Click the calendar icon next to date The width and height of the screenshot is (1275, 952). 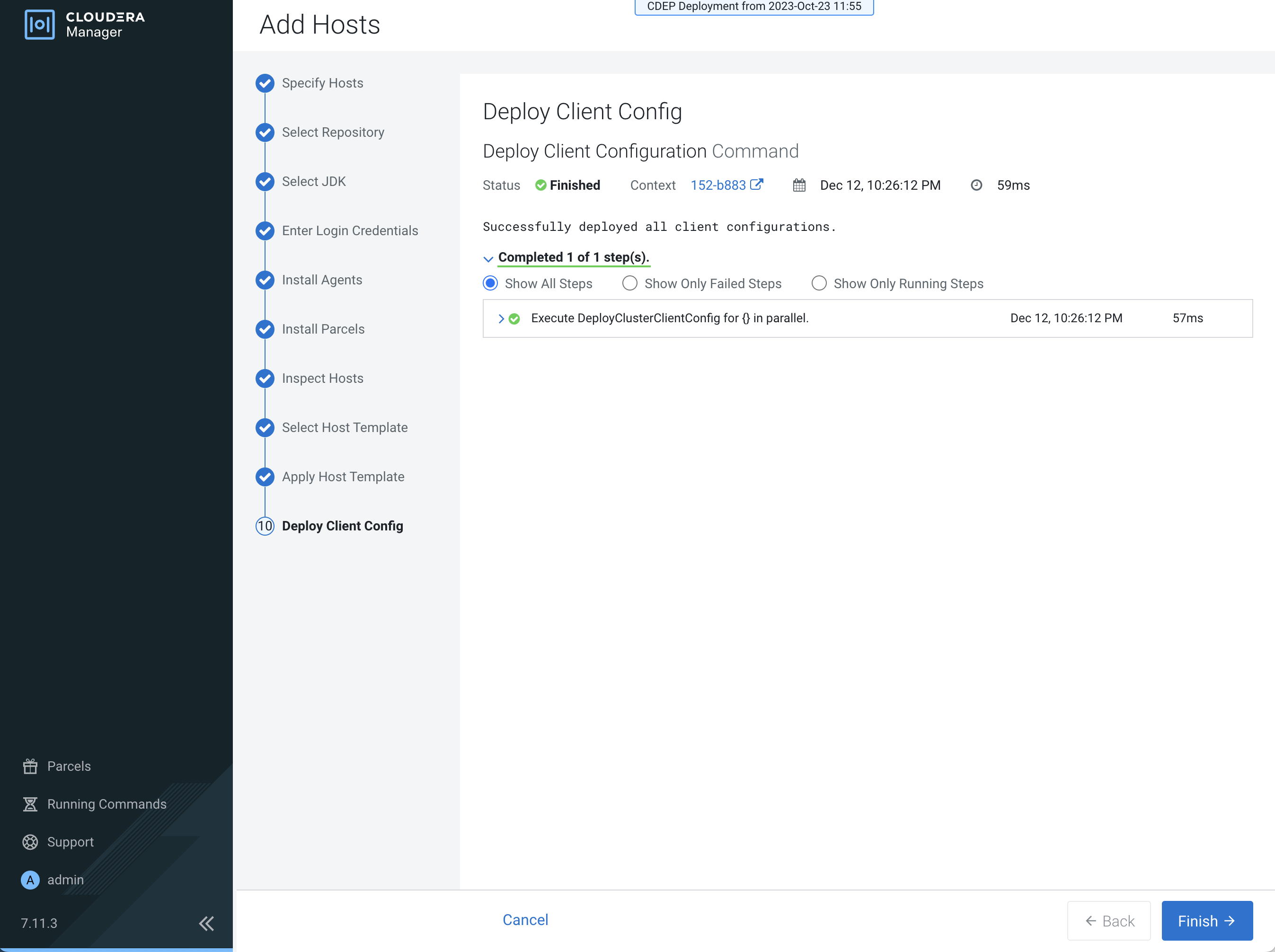799,185
